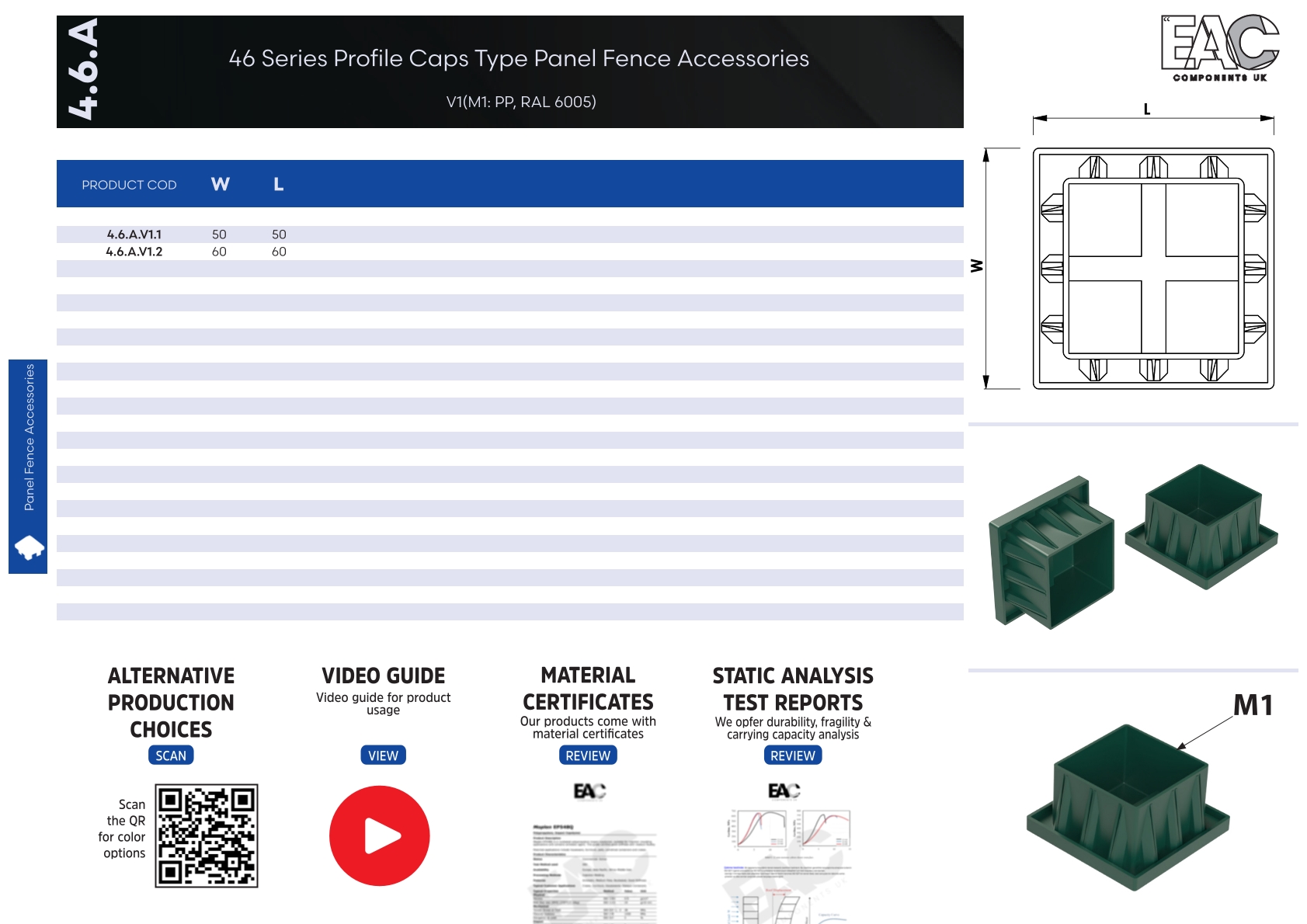Click the subtitle V1(M1: PP, RAL 6005)
Screen dimensions: 1307x924
tap(521, 102)
